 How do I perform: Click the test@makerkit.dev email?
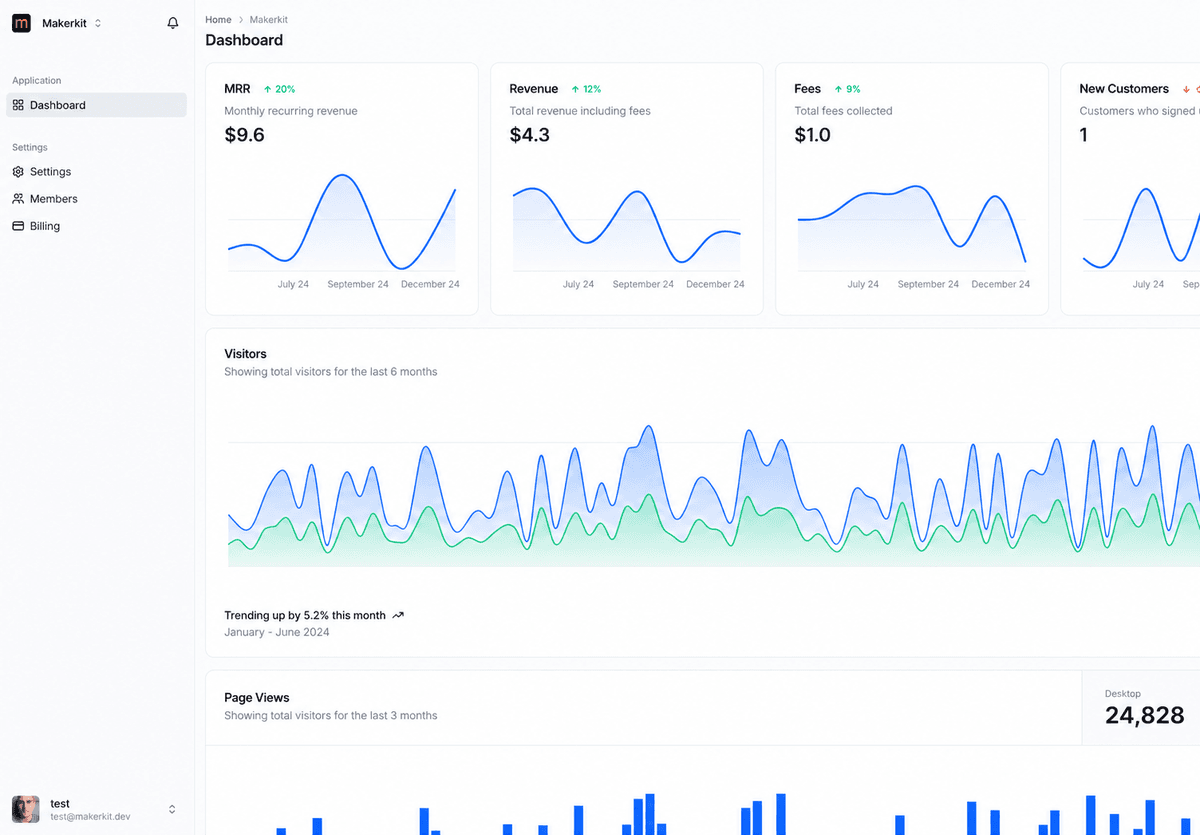[x=90, y=817]
